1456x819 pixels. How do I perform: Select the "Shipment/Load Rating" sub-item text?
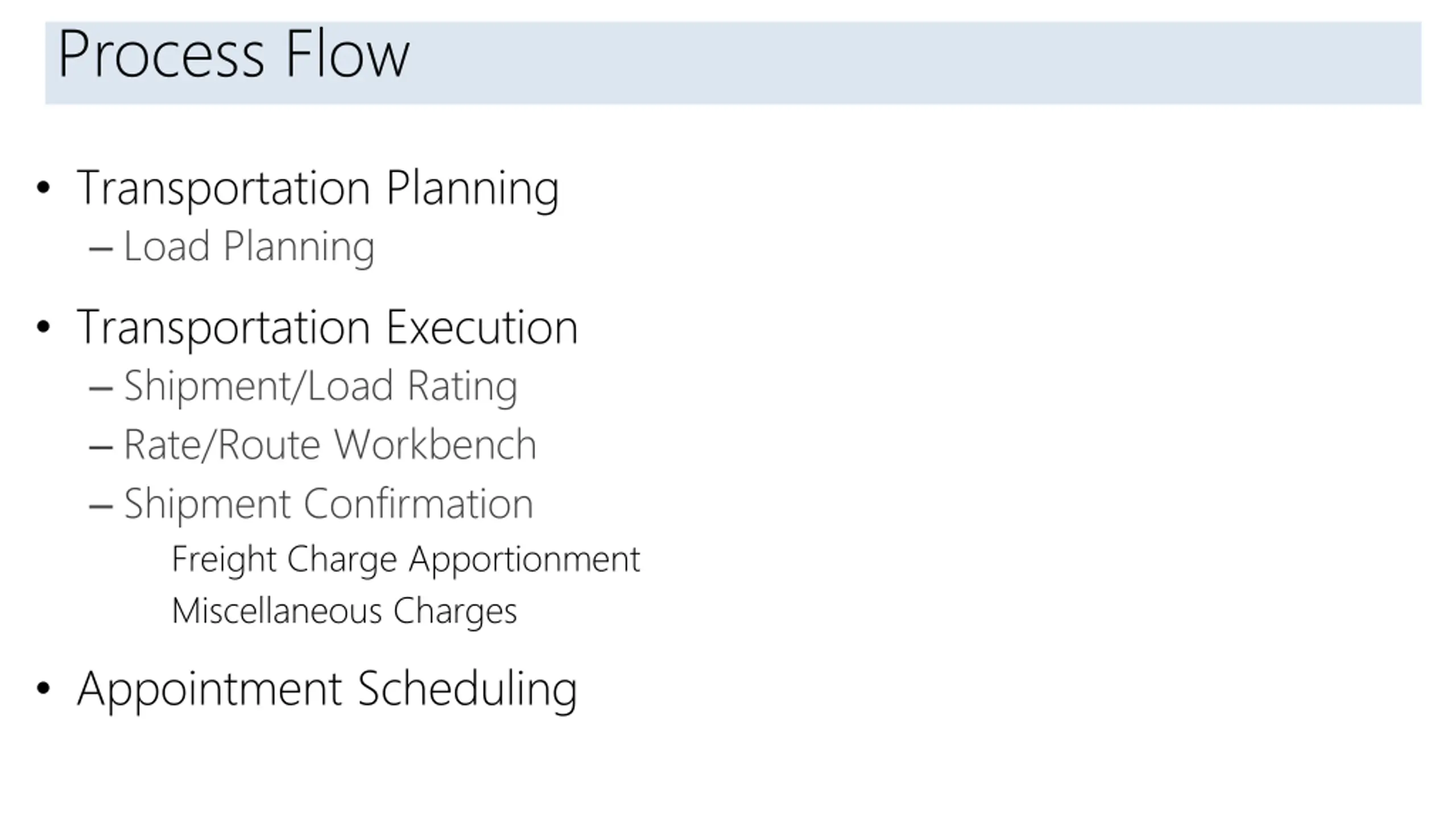pos(321,387)
